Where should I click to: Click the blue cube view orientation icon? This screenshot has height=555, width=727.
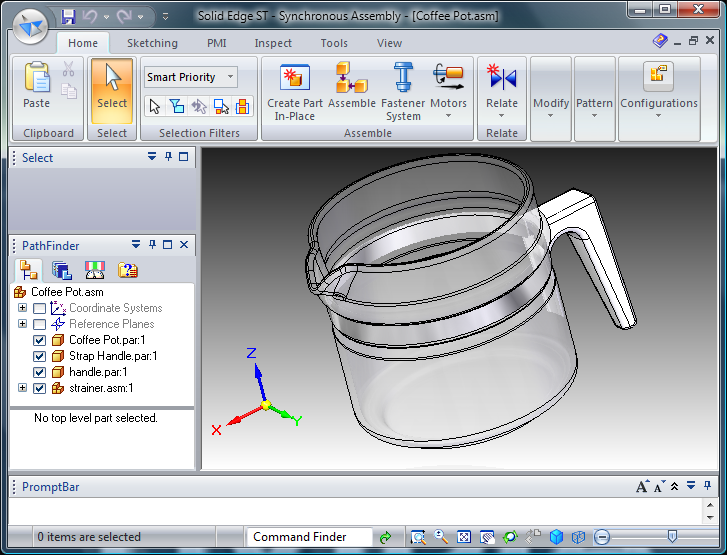(x=556, y=537)
